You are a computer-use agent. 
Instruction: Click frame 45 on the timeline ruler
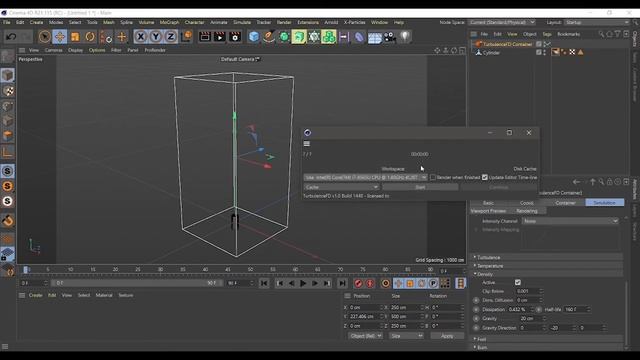coord(228,269)
